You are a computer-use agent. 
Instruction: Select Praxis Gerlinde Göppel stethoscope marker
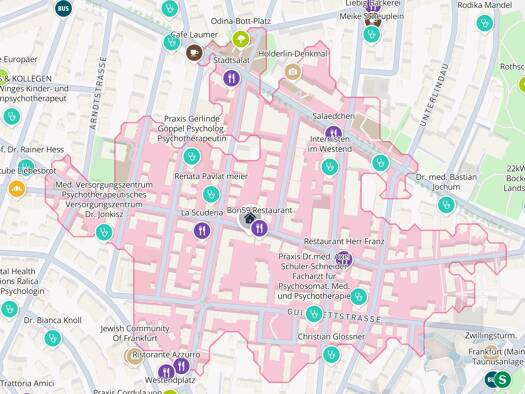(x=192, y=157)
